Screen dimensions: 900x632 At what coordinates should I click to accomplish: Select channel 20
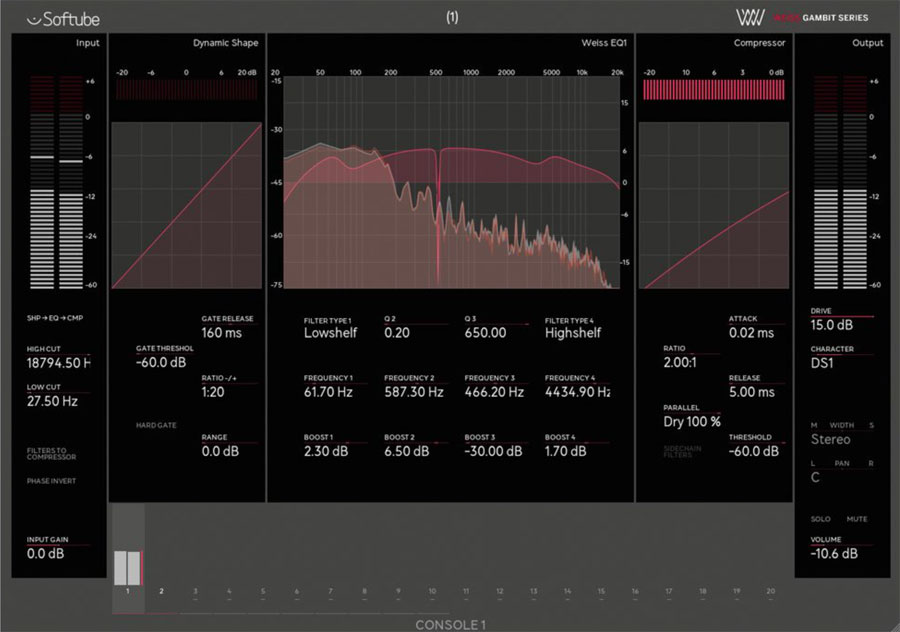coord(770,591)
